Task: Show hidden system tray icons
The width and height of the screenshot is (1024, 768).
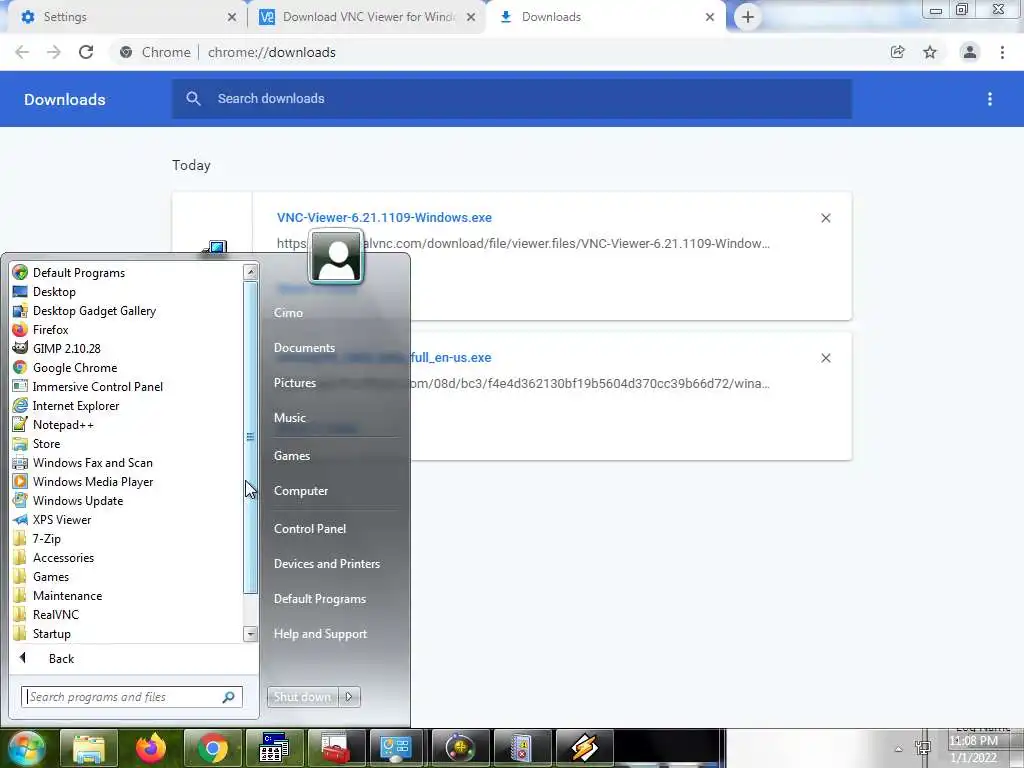Action: click(x=898, y=749)
